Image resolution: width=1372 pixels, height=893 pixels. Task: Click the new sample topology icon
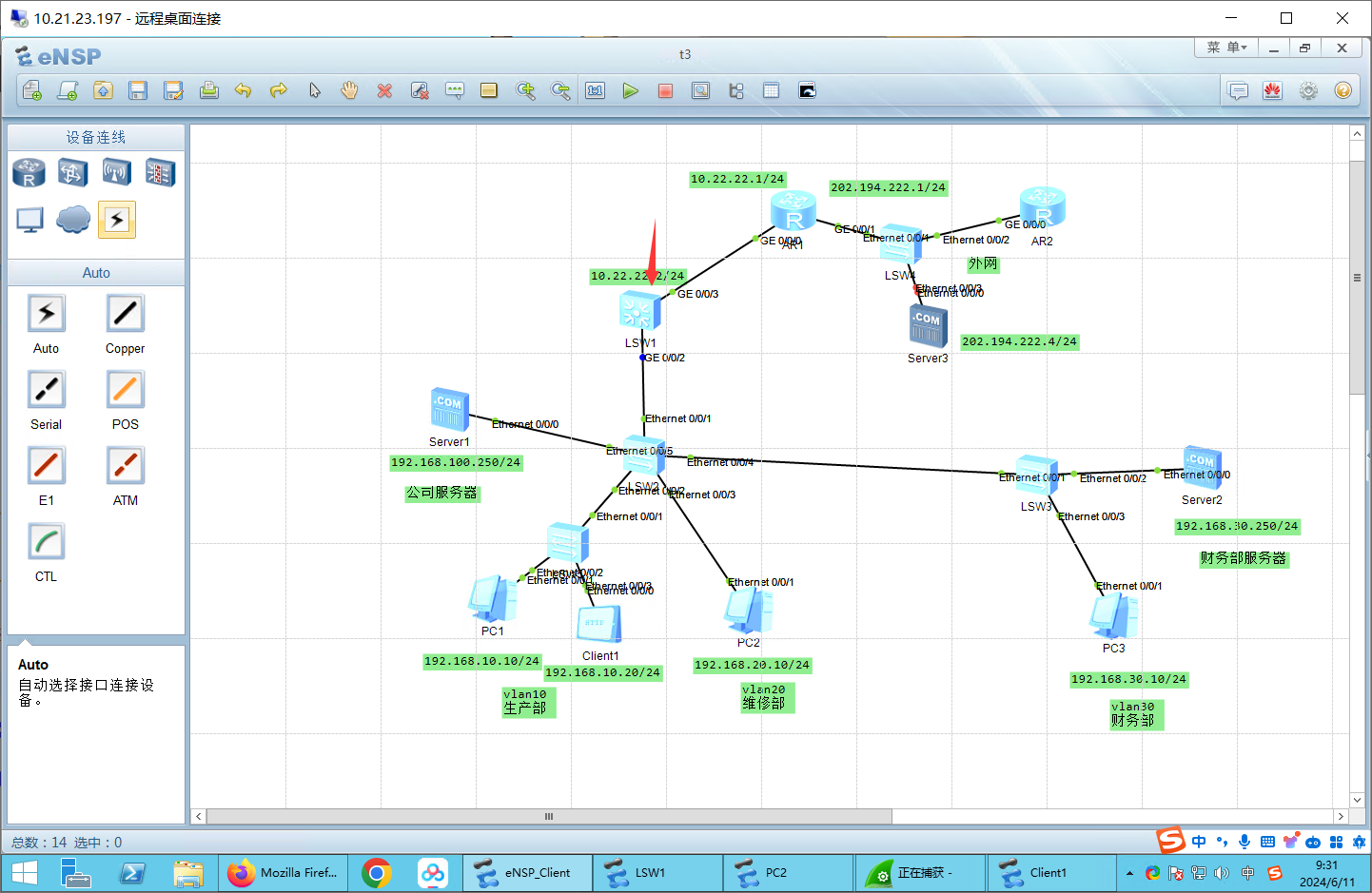pyautogui.click(x=68, y=90)
